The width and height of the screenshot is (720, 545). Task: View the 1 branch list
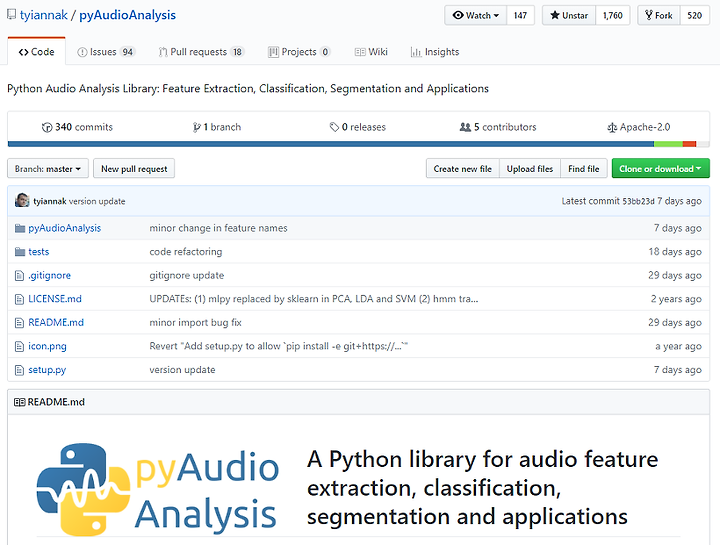pos(217,127)
